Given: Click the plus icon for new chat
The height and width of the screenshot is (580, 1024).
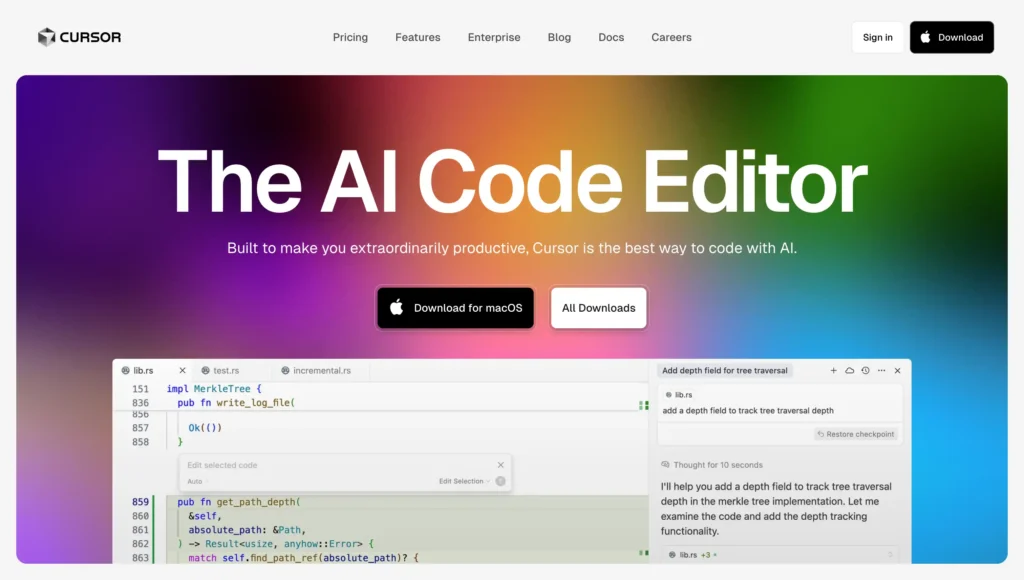Looking at the screenshot, I should (x=833, y=370).
